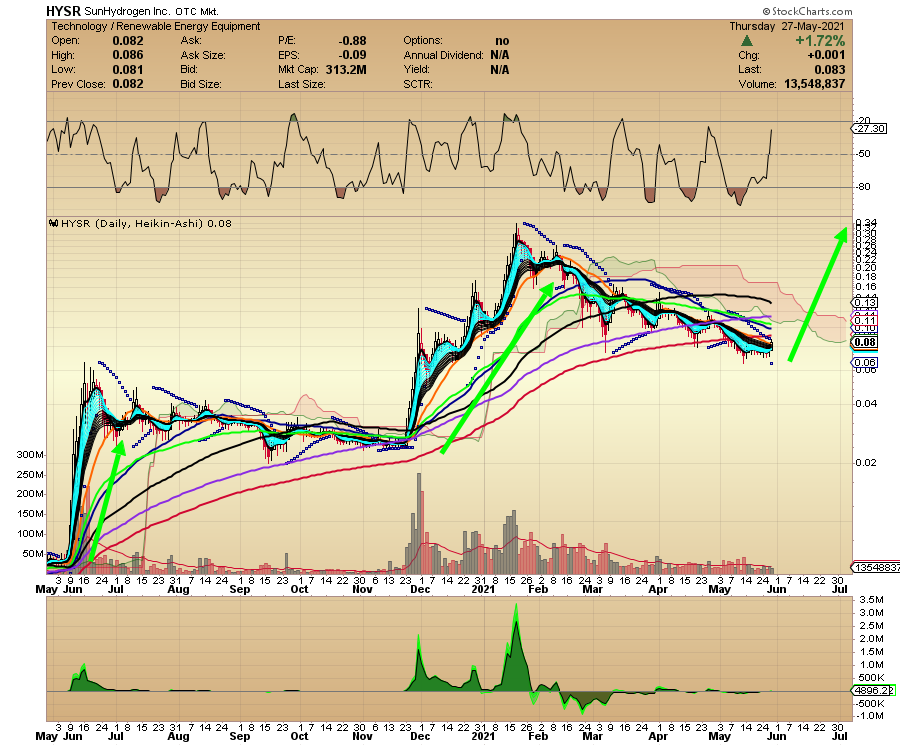Click the Volume value 13,548,837

coord(814,84)
